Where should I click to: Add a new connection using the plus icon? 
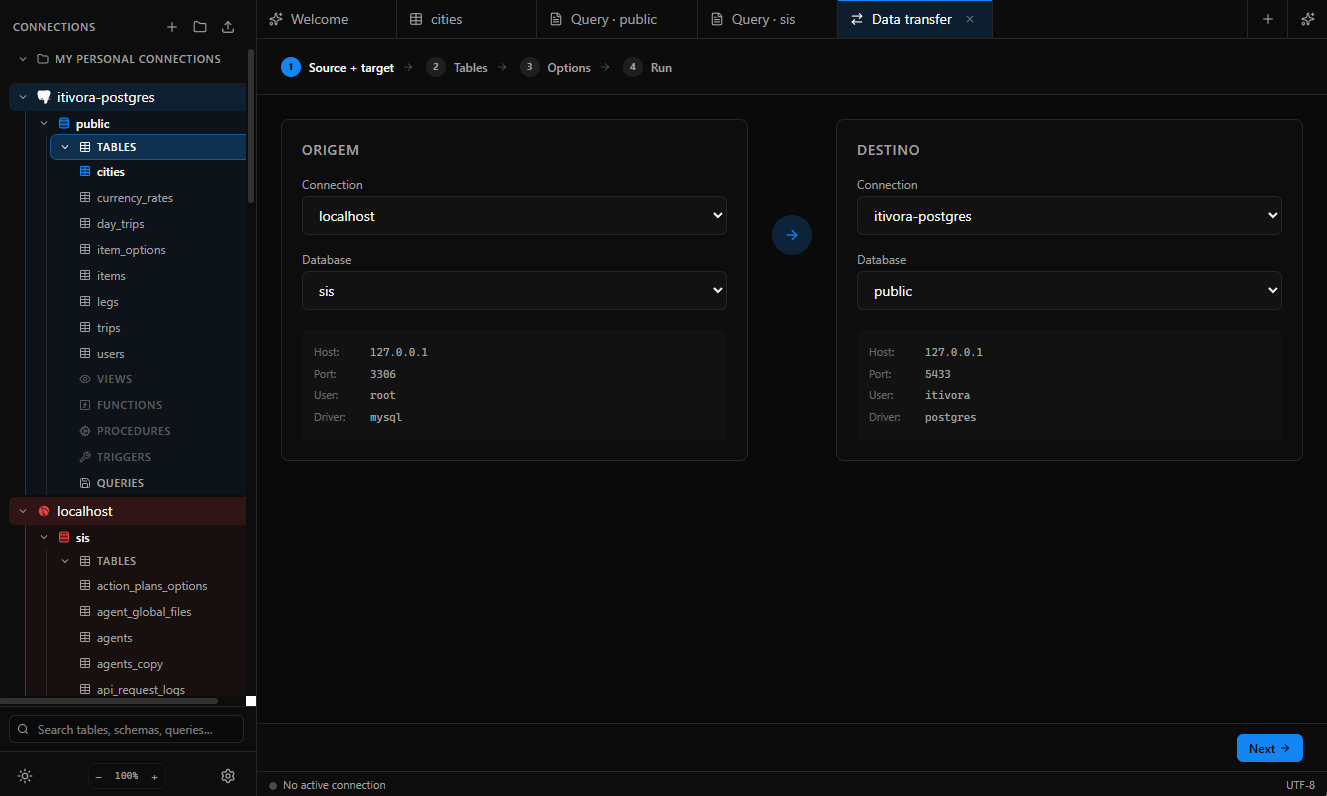coord(171,27)
